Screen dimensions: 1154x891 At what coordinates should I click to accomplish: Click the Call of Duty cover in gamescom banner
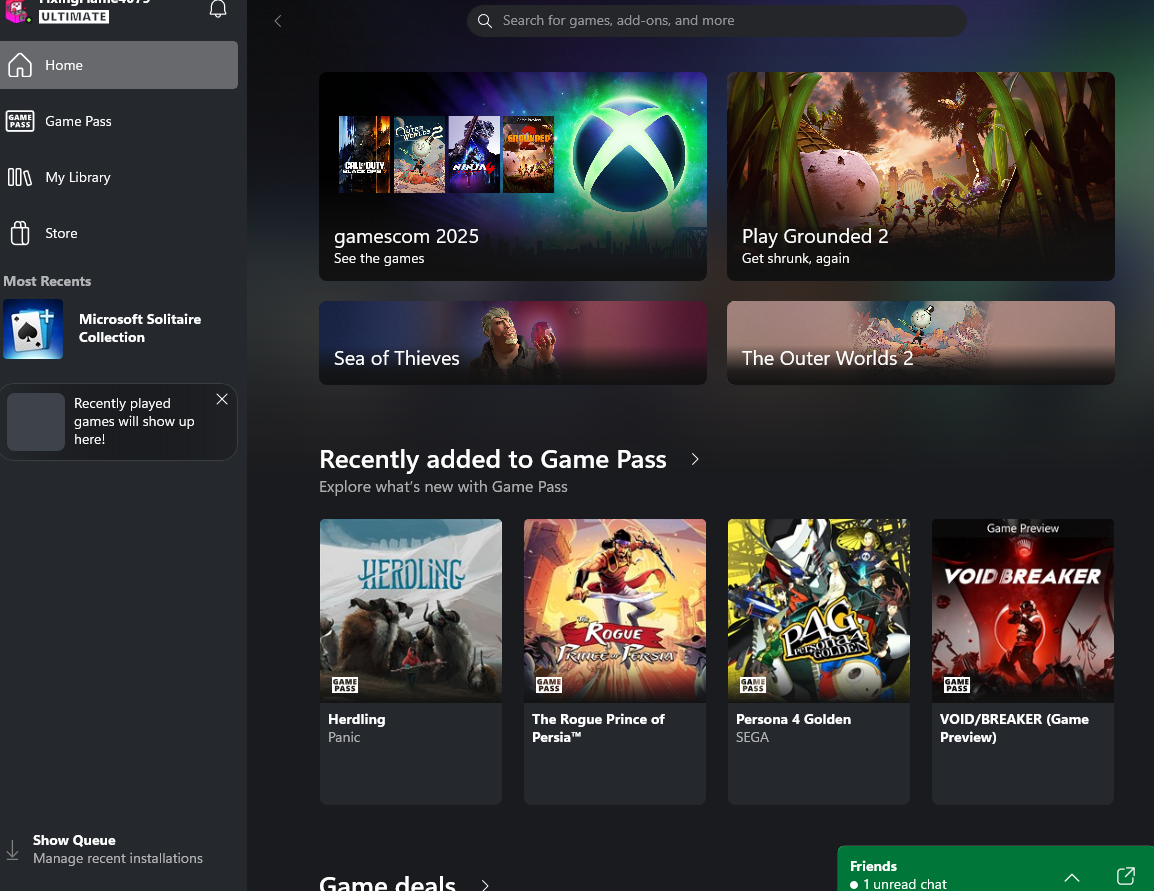pyautogui.click(x=364, y=155)
